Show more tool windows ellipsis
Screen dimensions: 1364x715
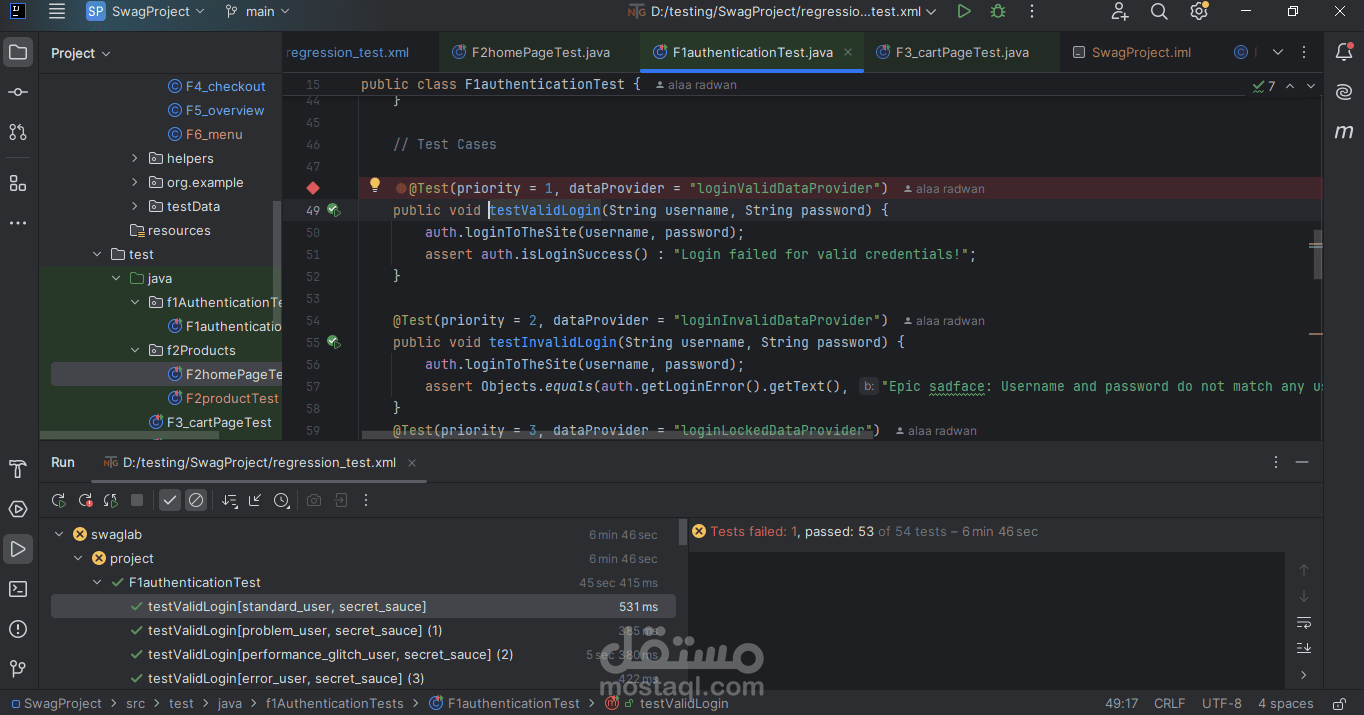coord(18,223)
